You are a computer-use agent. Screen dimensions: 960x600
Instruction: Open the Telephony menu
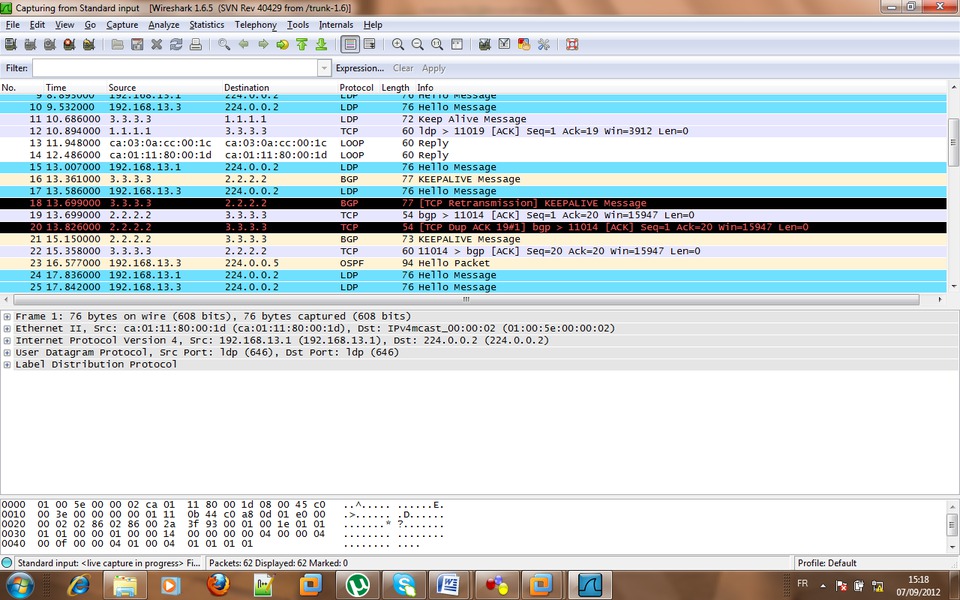coord(255,24)
